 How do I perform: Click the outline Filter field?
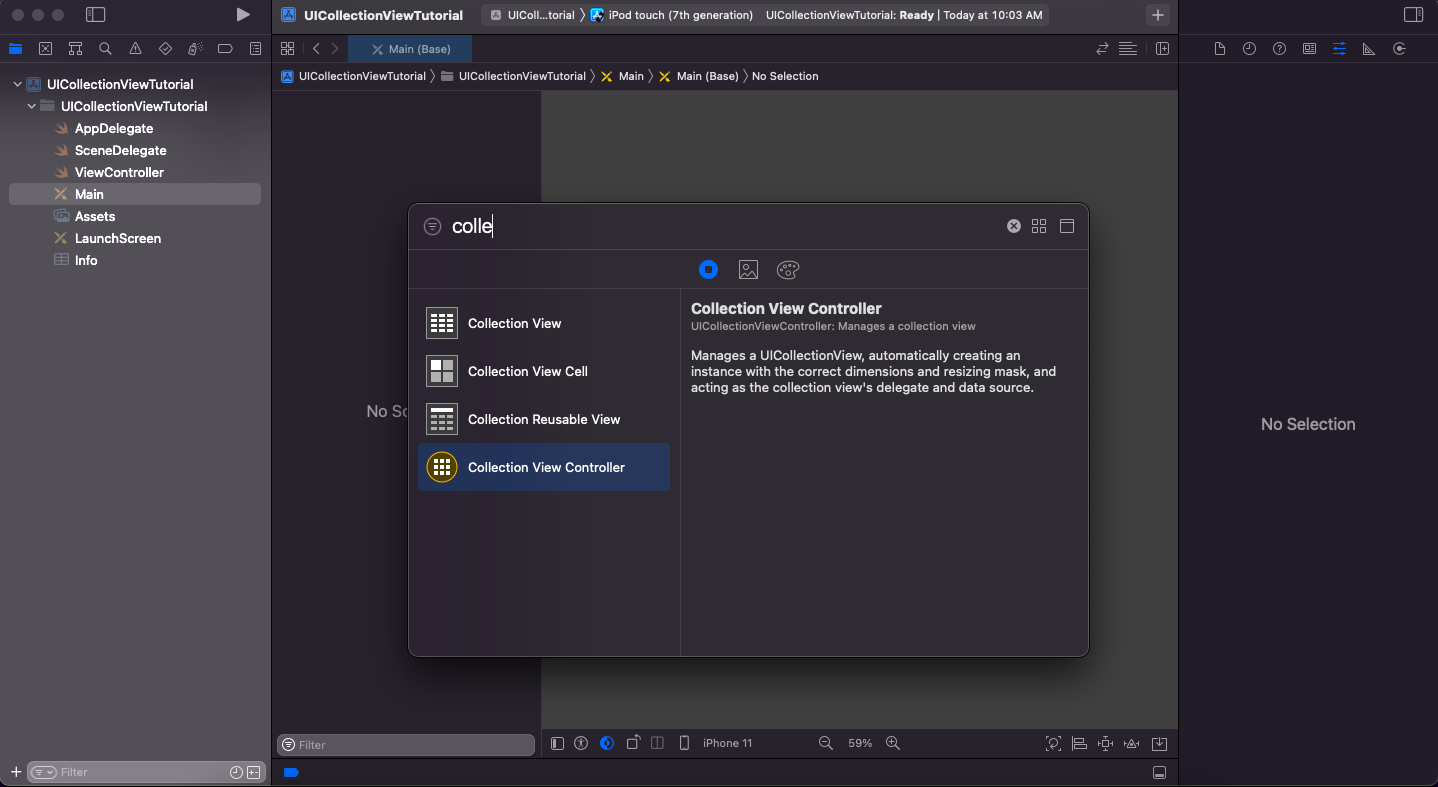[406, 745]
